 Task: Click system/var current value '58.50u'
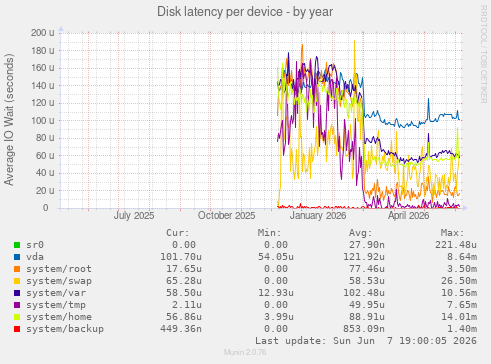pos(184,293)
